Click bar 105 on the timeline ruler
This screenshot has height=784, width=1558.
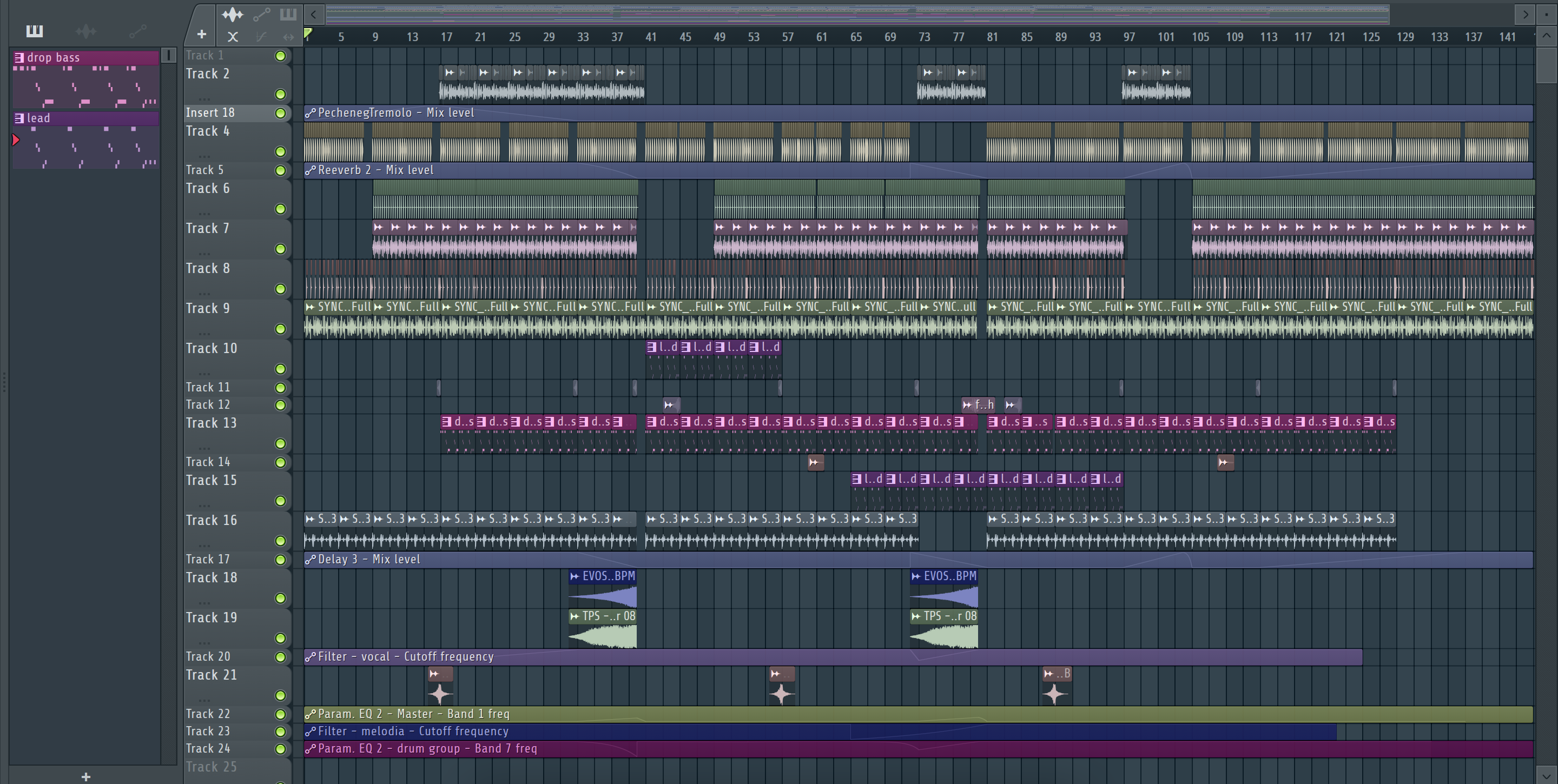coord(1200,37)
